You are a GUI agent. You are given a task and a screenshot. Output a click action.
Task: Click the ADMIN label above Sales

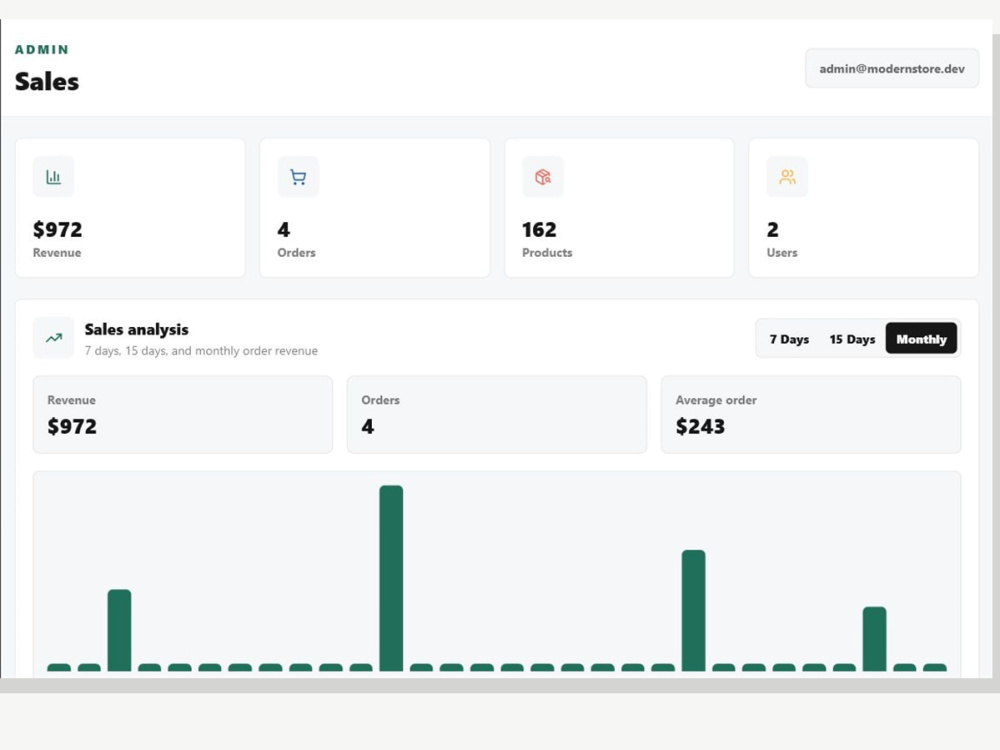[x=41, y=50]
